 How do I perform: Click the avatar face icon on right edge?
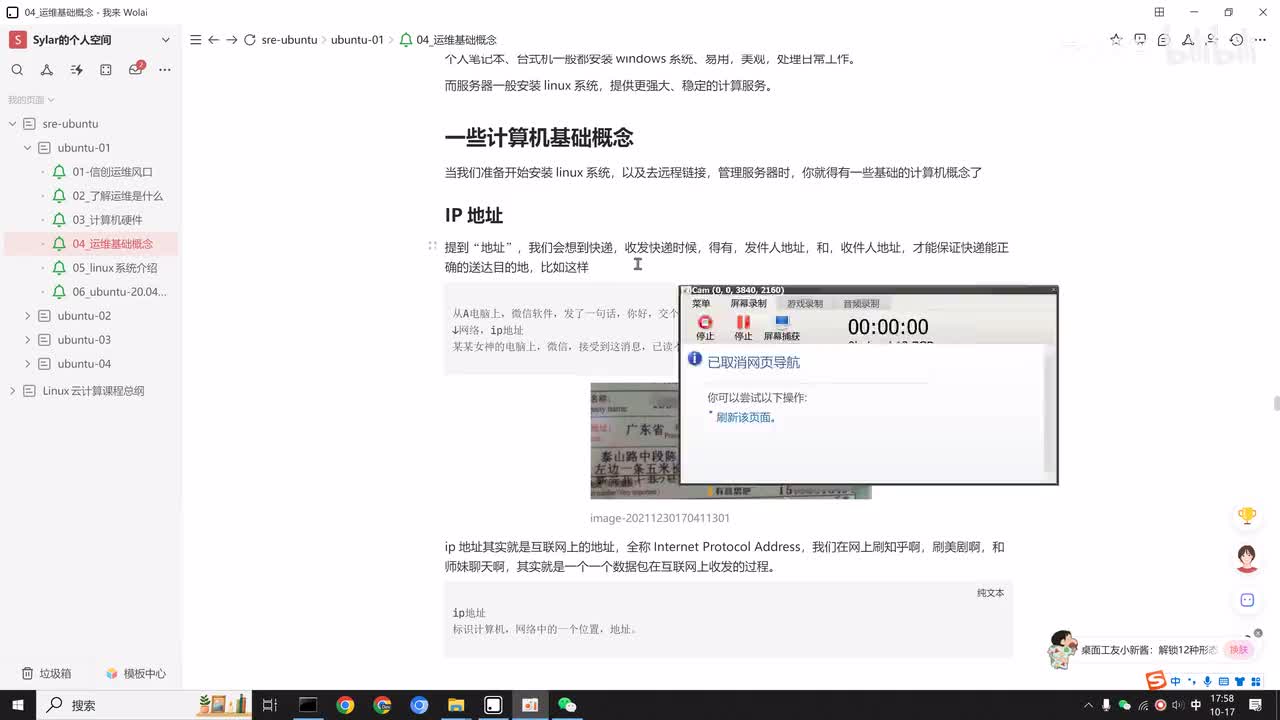(1247, 558)
